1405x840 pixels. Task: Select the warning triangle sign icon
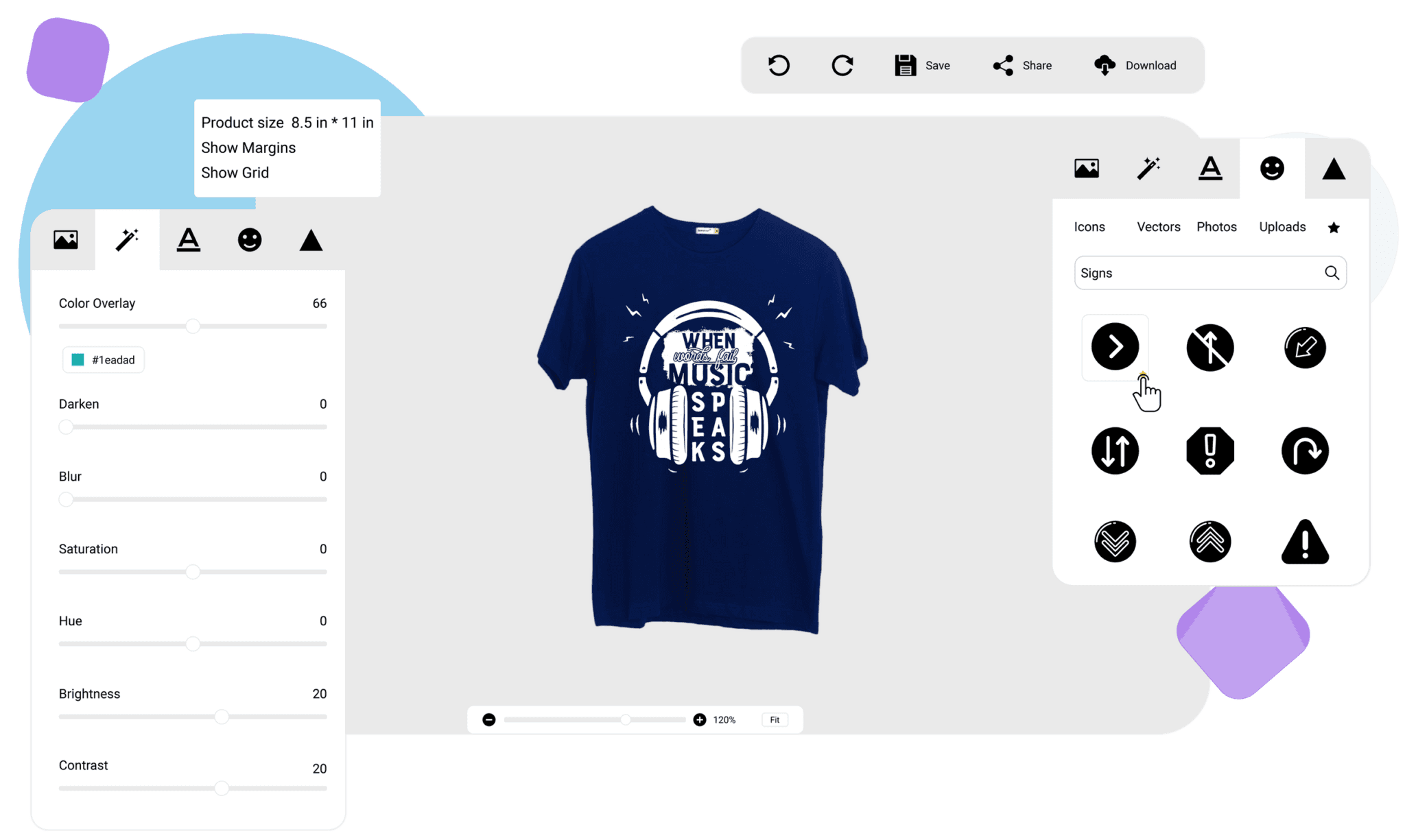[x=1304, y=541]
